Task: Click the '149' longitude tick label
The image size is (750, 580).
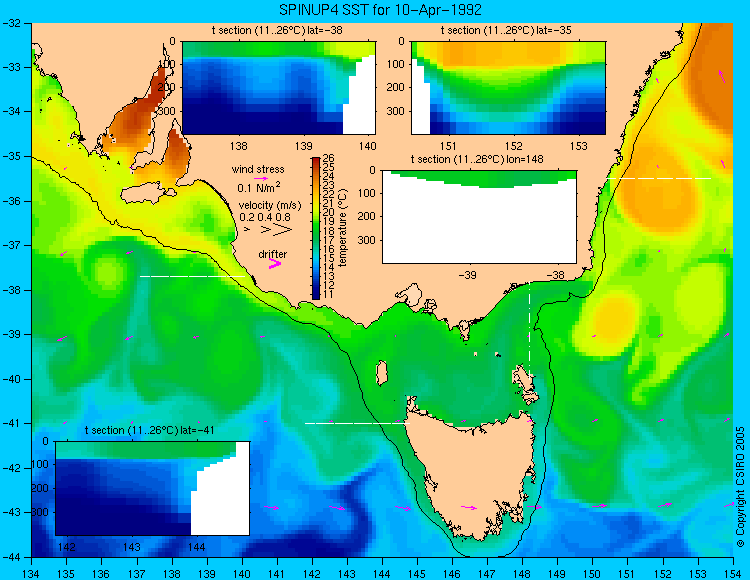Action: [x=557, y=574]
